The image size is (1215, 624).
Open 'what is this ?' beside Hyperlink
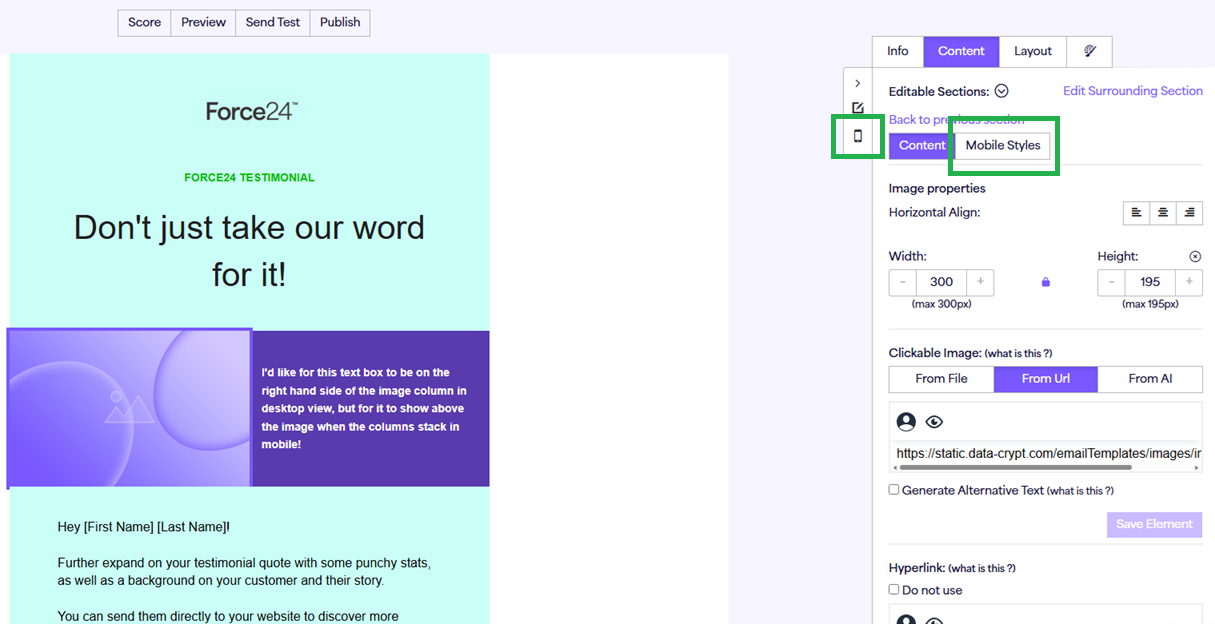(981, 569)
